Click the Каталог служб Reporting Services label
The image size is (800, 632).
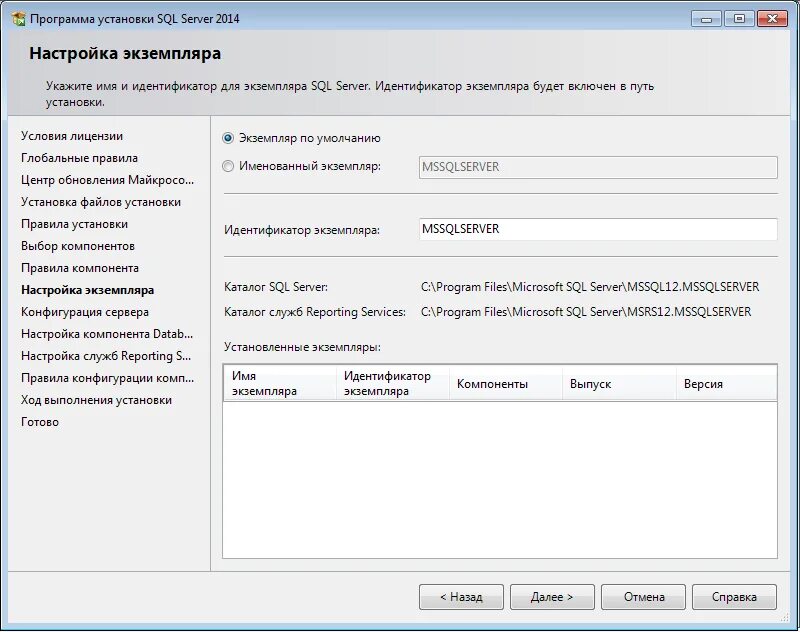[315, 312]
